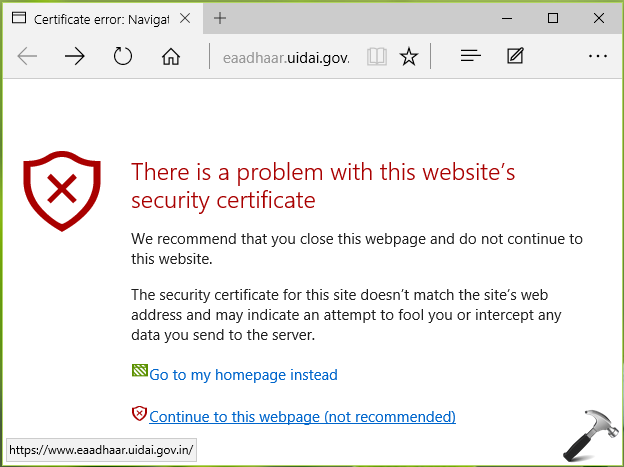The width and height of the screenshot is (624, 467).
Task: Open a new tab with plus
Action: (x=220, y=18)
